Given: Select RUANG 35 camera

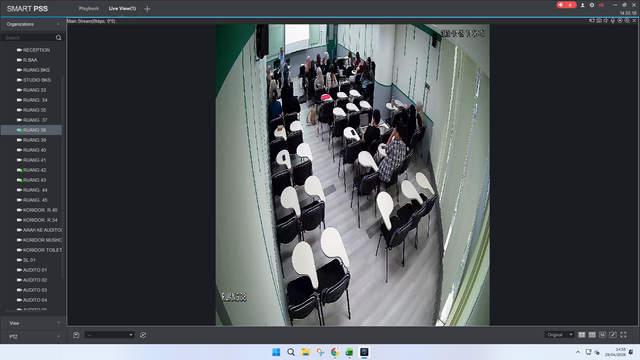Looking at the screenshot, I should click(31, 110).
